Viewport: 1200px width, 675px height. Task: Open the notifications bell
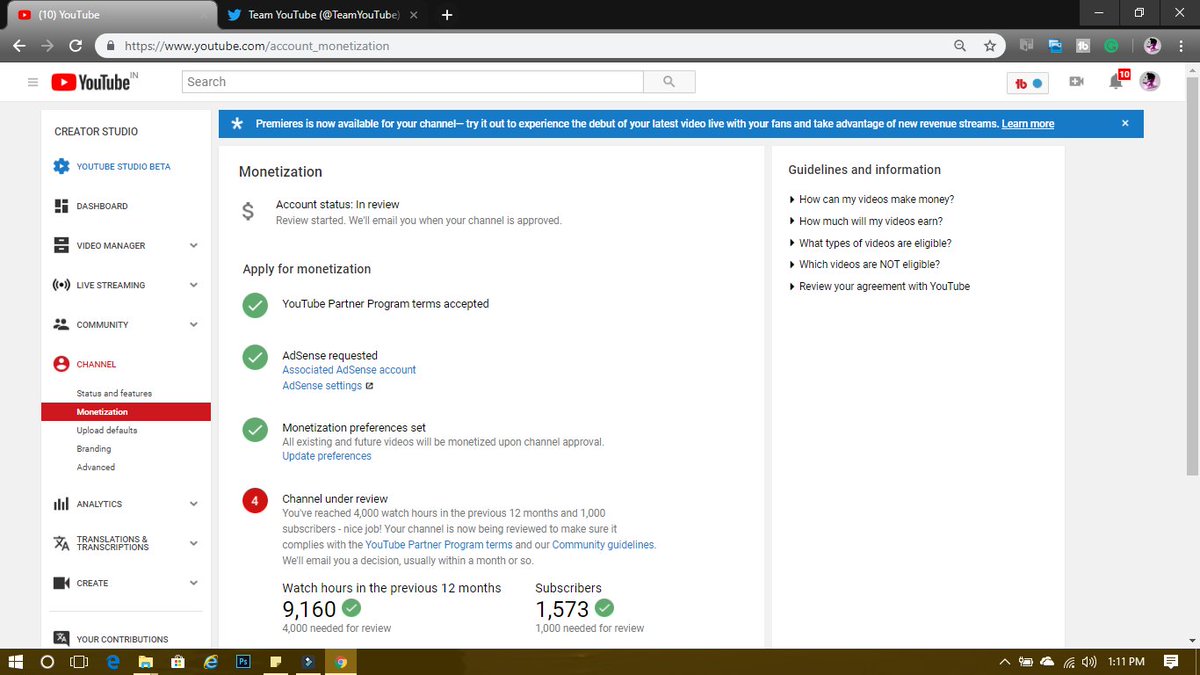click(1116, 82)
